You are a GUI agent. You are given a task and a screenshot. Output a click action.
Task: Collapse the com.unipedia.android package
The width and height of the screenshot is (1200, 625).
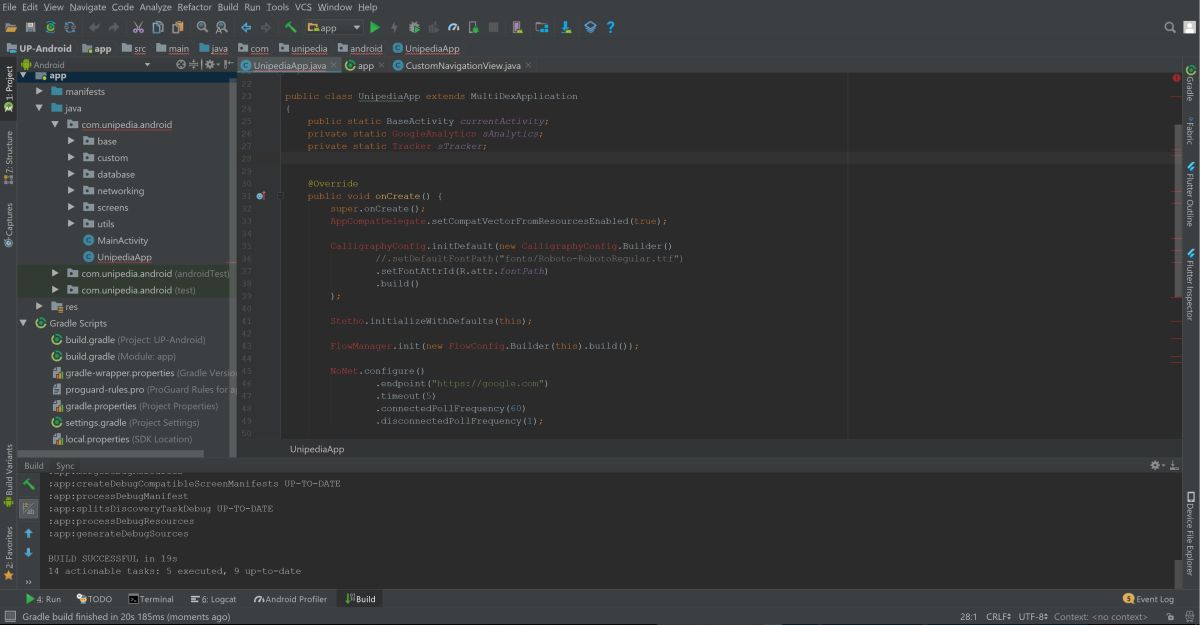(x=57, y=124)
